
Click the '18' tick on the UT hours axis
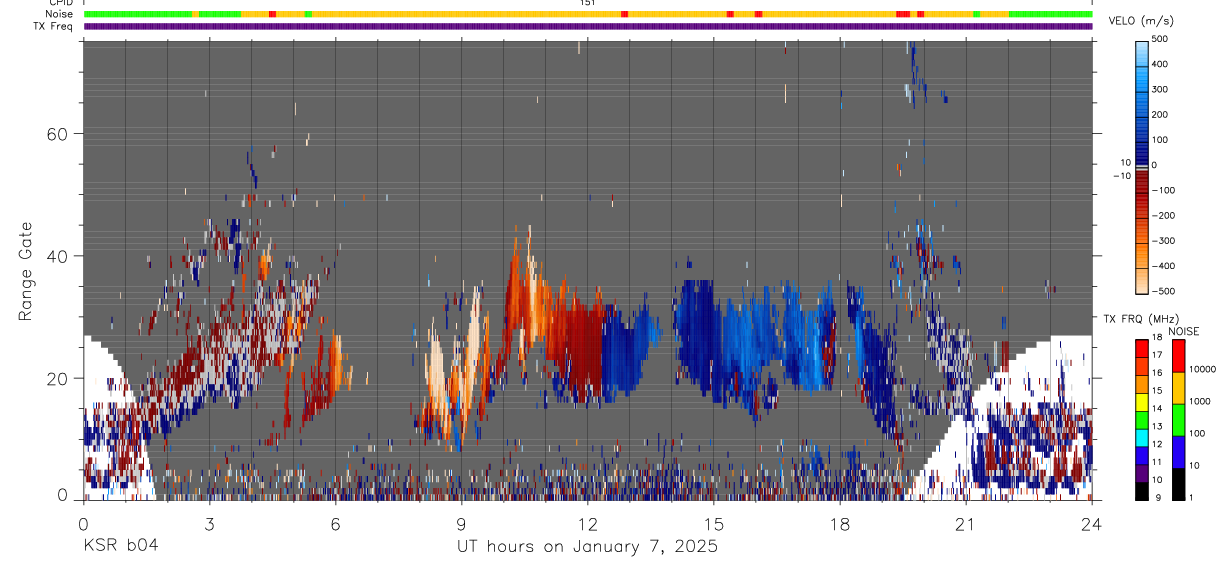[839, 524]
